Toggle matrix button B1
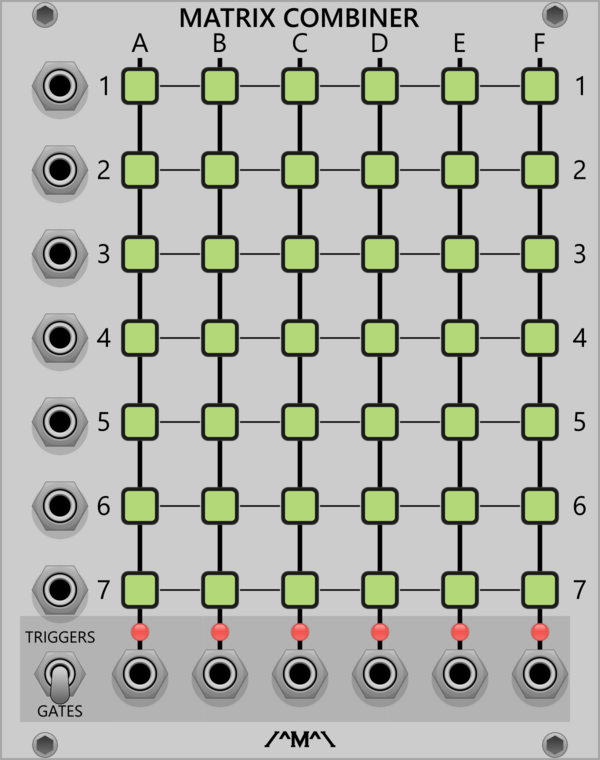Screen dimensions: 600x760 click(220, 86)
